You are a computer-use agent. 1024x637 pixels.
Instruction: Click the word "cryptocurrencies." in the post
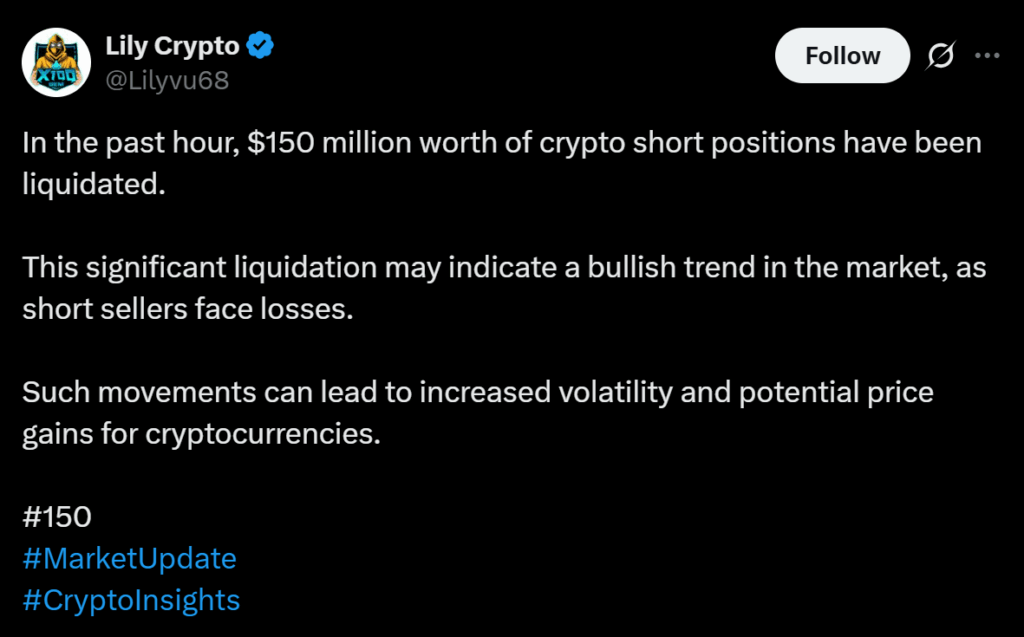click(264, 434)
